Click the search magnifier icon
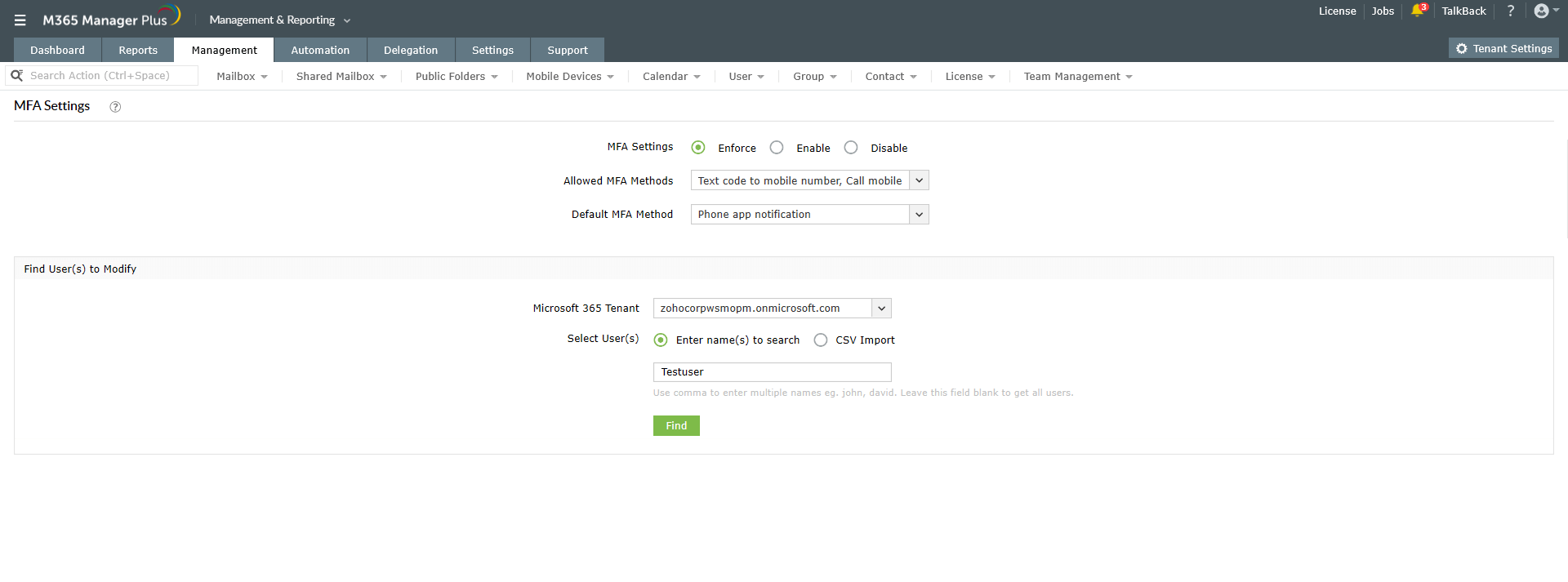Viewport: 1568px width, 582px height. 16,75
